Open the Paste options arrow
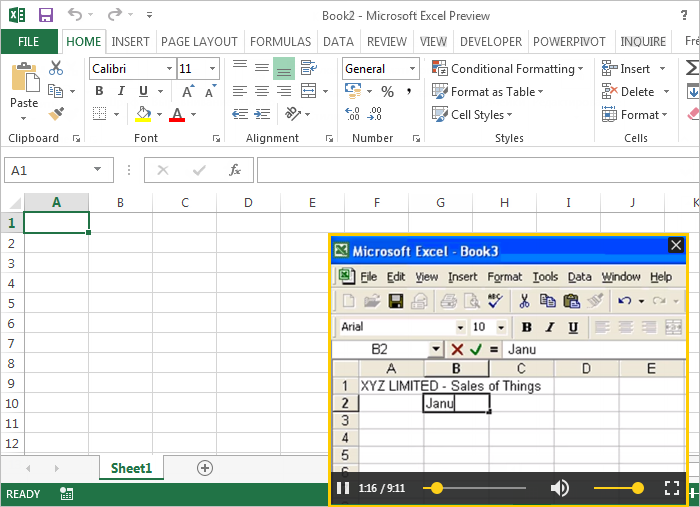Viewport: 700px width, 507px height. coord(24,118)
